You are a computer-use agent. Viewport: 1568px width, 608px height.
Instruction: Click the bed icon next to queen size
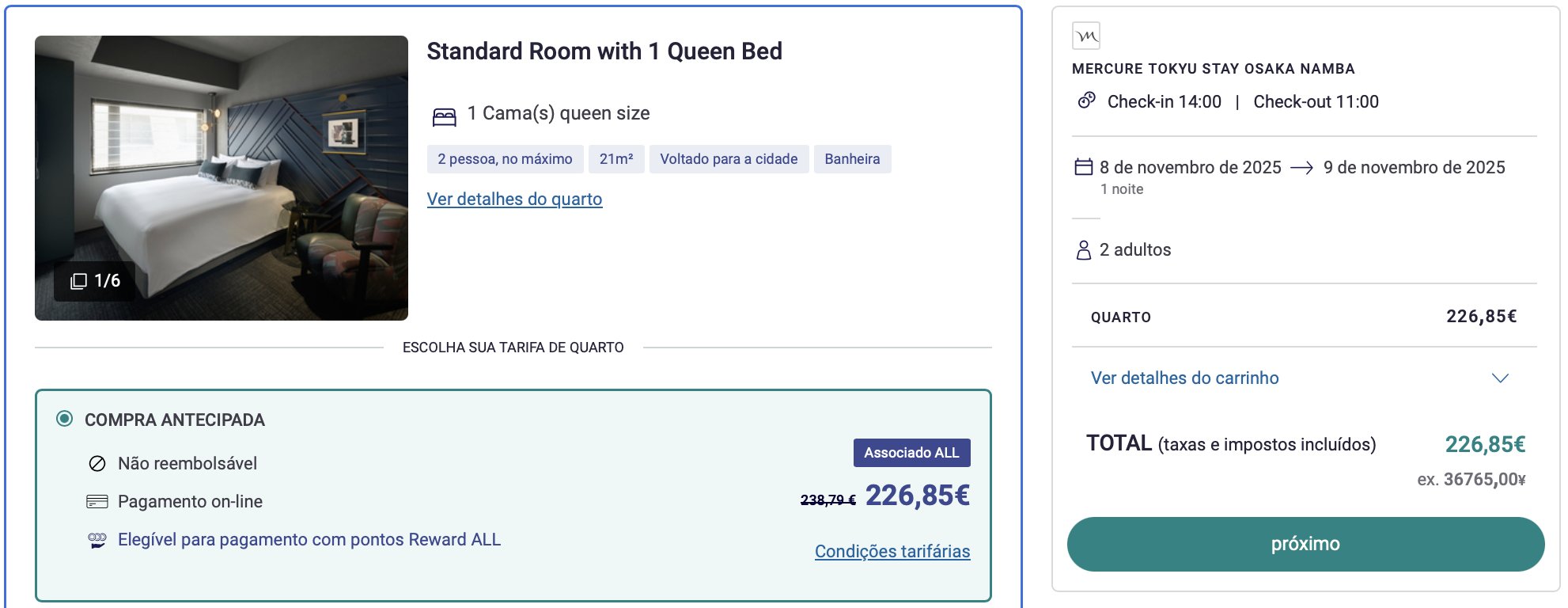[445, 116]
